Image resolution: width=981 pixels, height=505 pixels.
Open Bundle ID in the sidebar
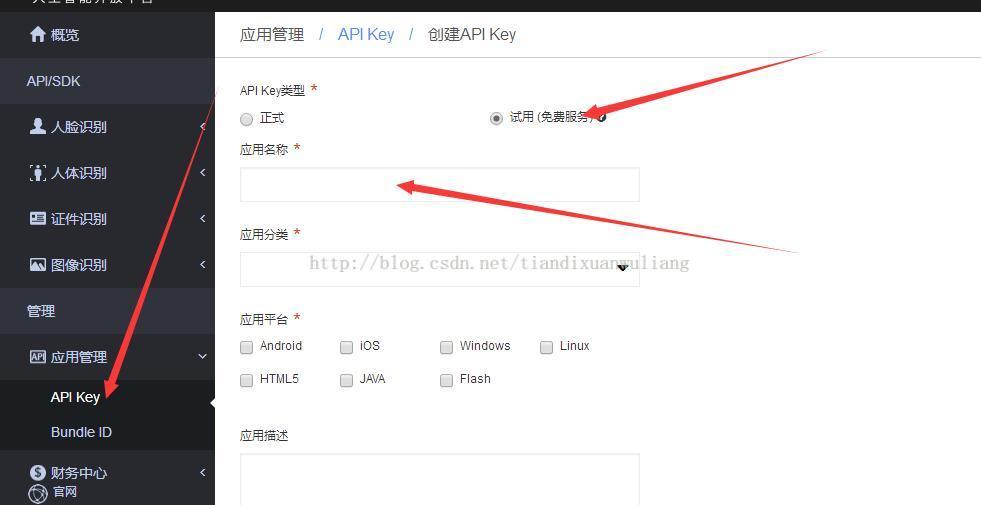81,432
